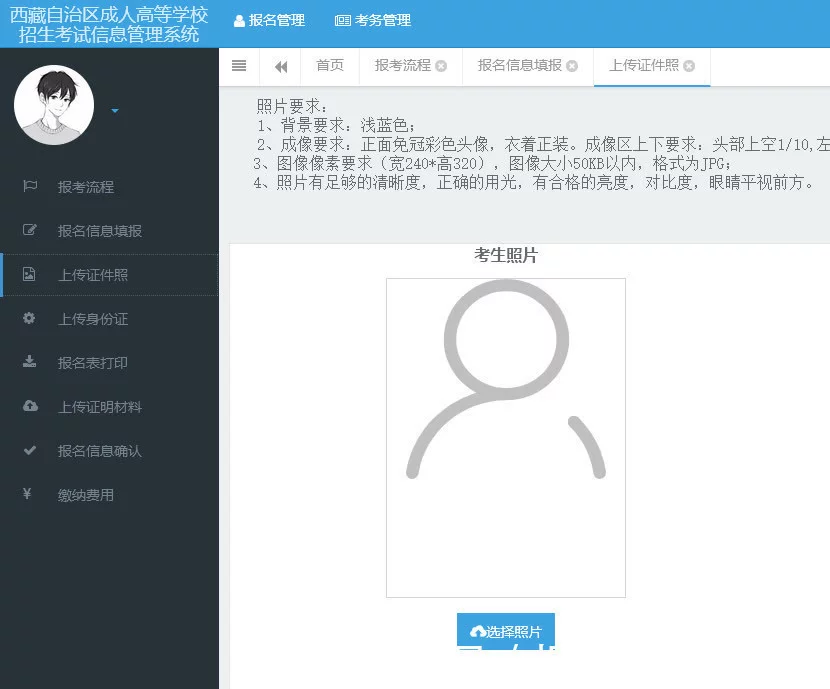Close the 报考流程 tab

click(x=441, y=66)
